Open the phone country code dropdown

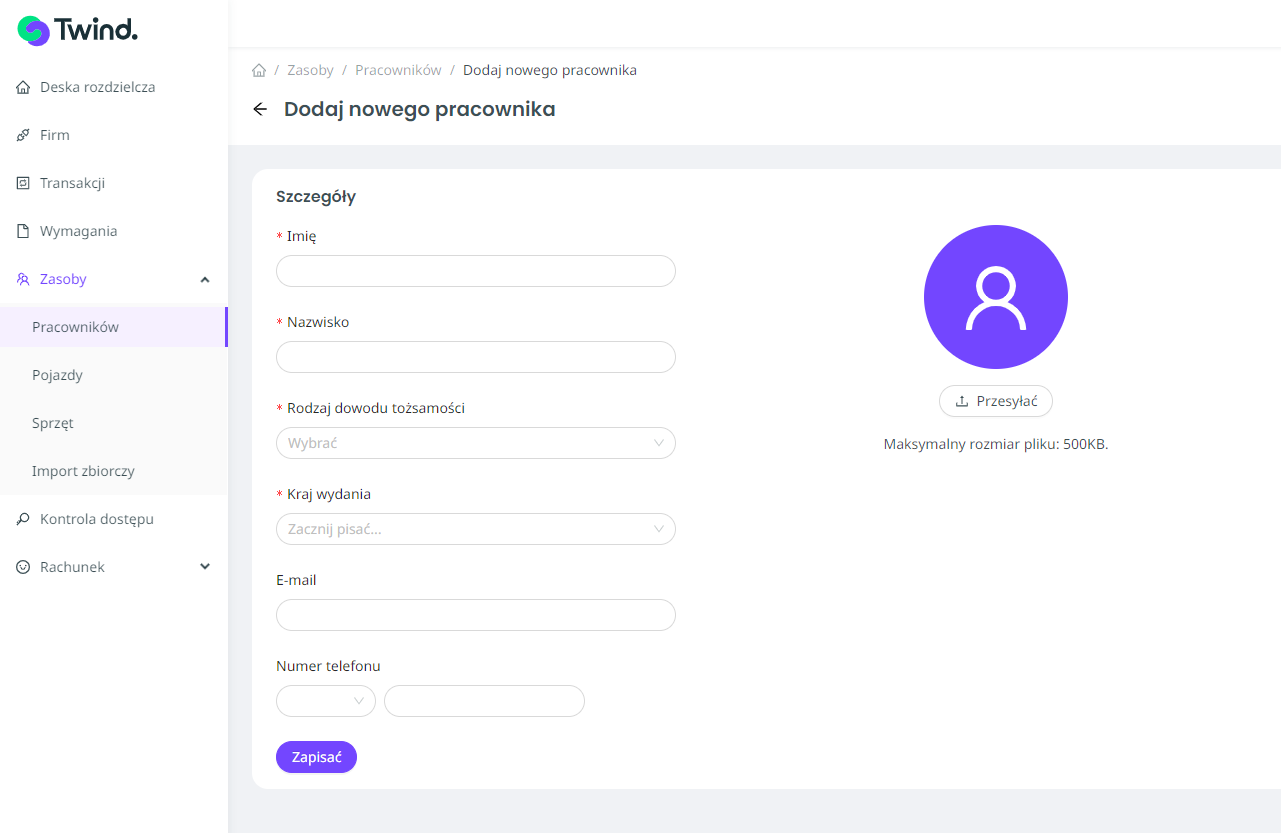point(326,701)
